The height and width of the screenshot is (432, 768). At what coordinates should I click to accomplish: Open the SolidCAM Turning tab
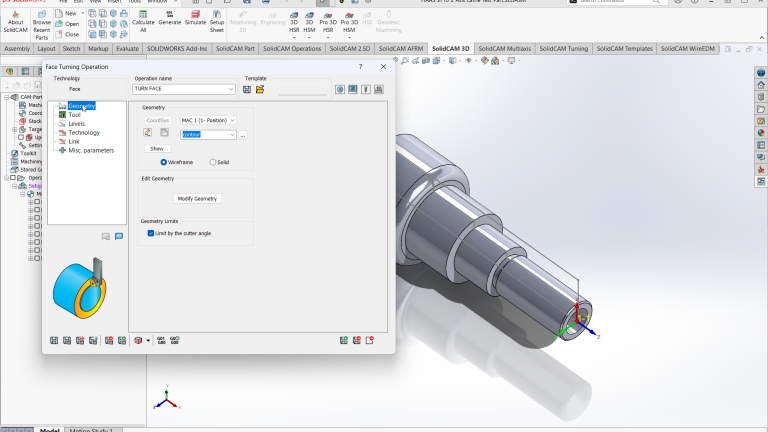point(563,48)
